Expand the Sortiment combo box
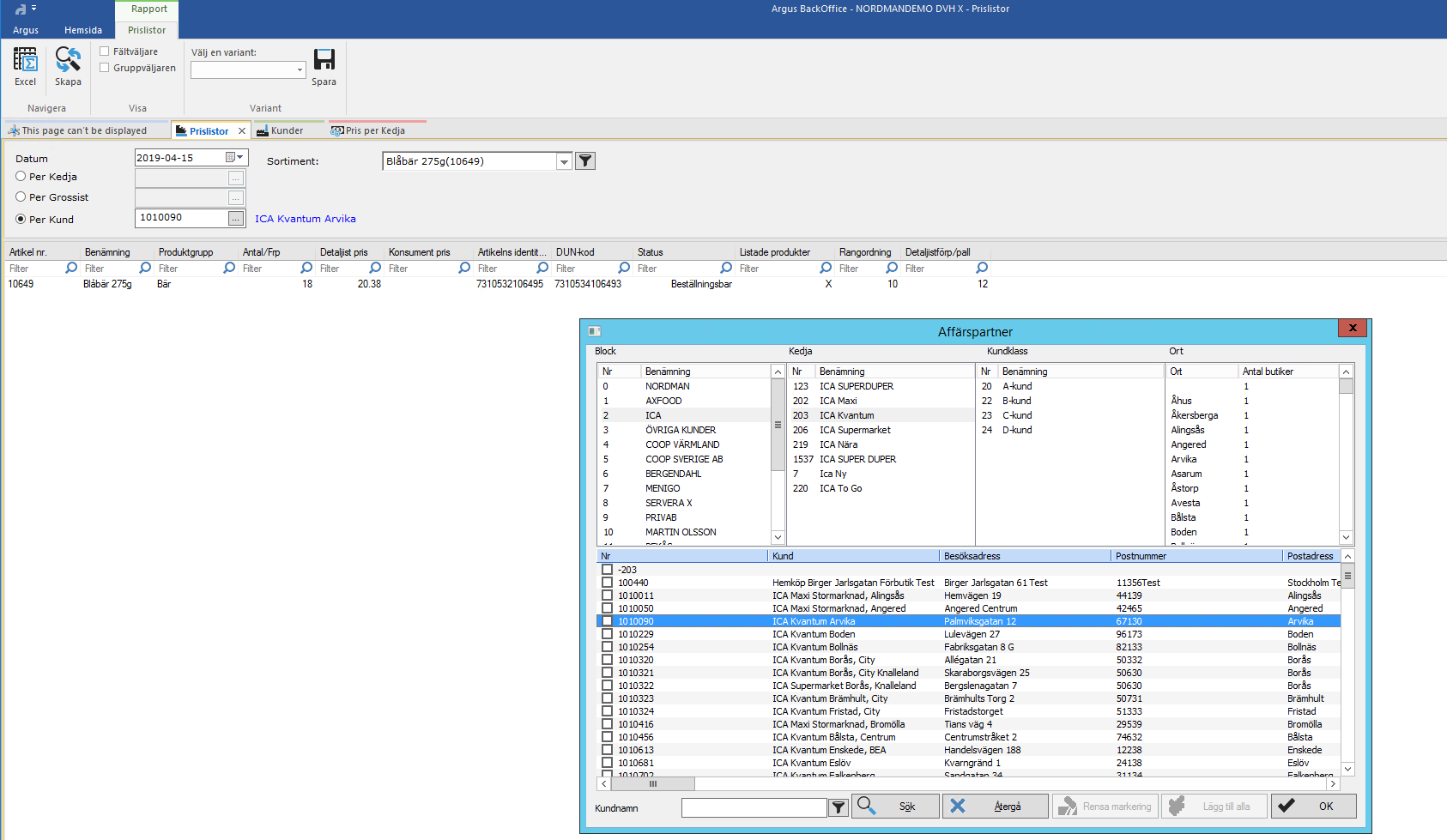 (x=564, y=161)
